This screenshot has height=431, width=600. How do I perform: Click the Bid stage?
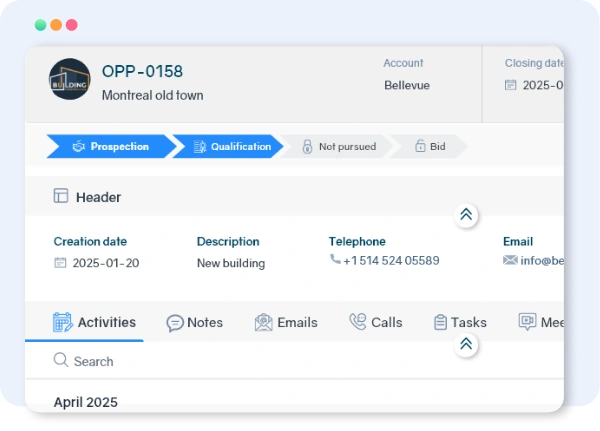(x=429, y=147)
